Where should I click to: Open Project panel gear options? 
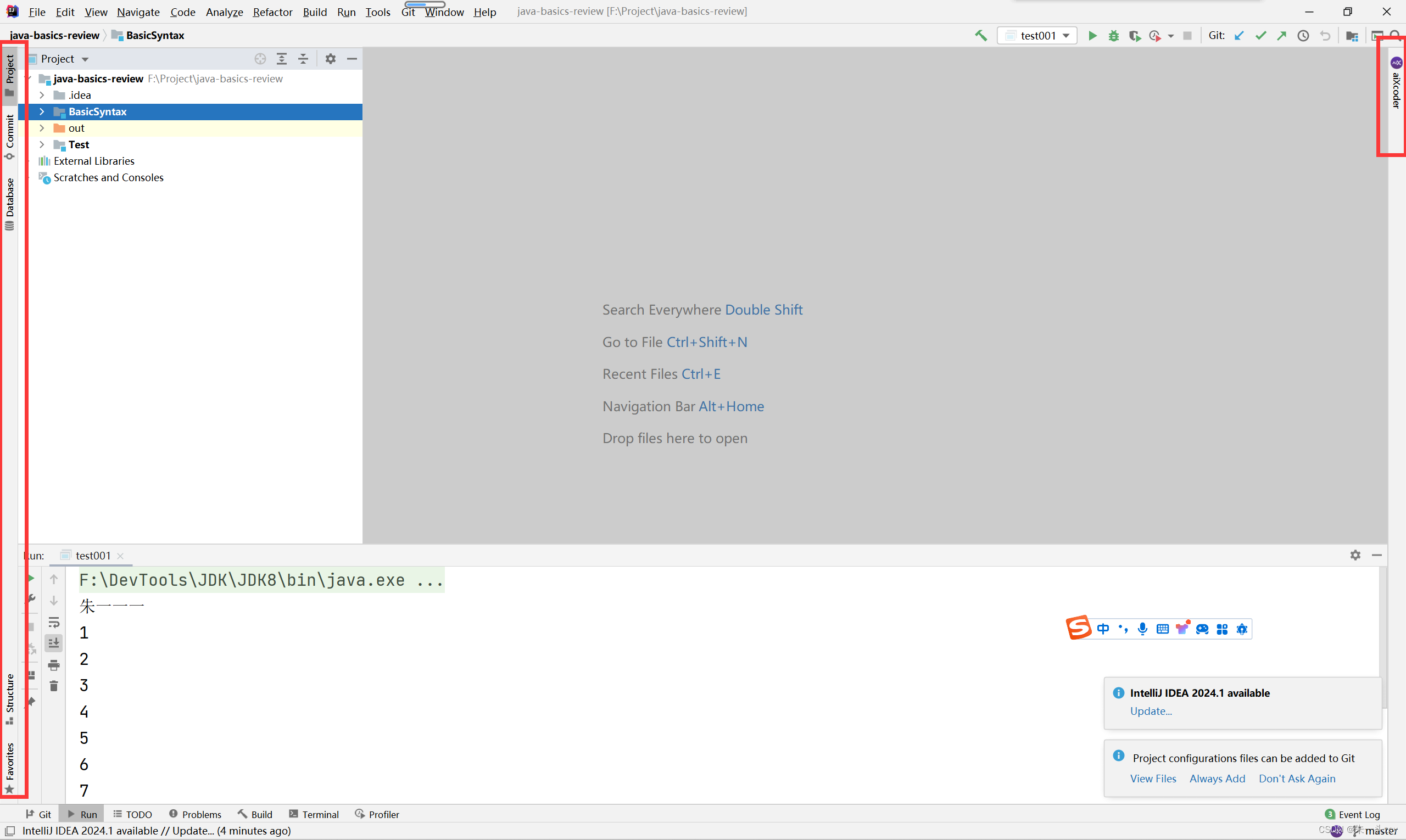[331, 59]
